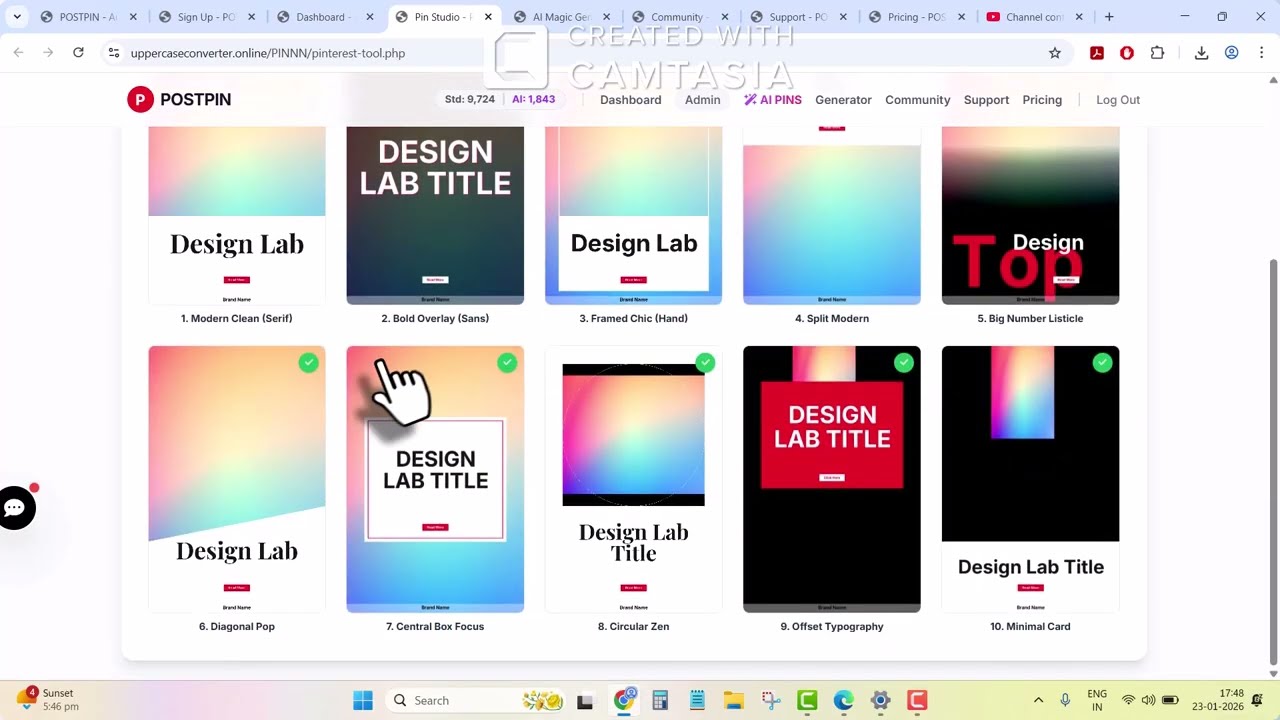Open Wi-Fi network tray icon
The width and height of the screenshot is (1280, 720).
coord(1128,700)
